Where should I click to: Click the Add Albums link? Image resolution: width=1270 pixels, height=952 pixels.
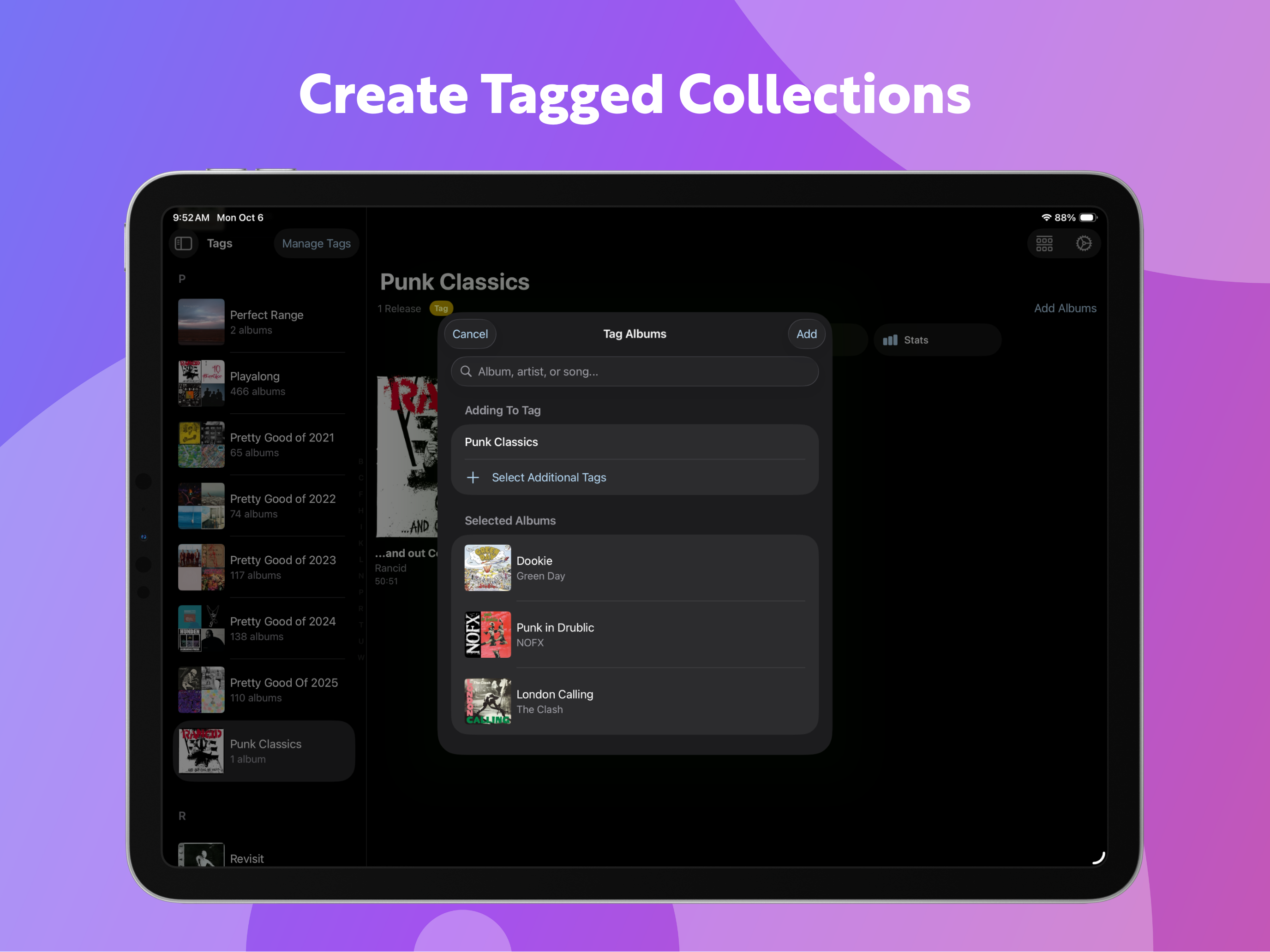[x=1065, y=308]
